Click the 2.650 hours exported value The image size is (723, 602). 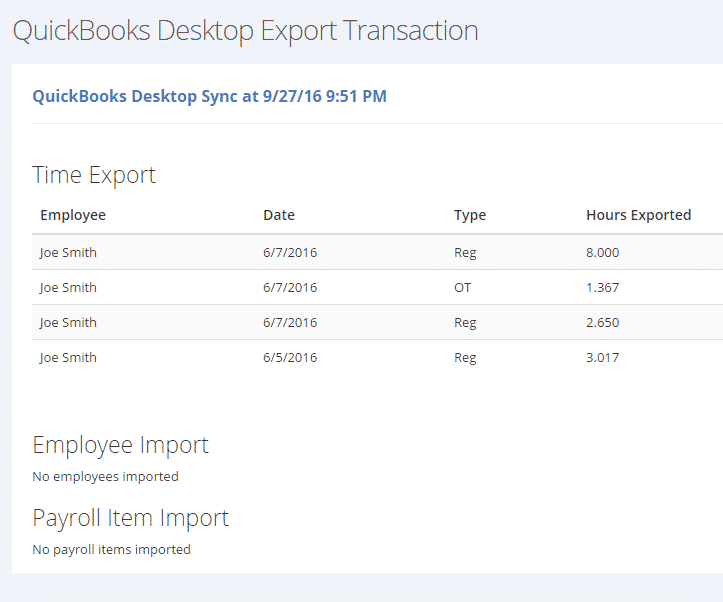point(603,323)
